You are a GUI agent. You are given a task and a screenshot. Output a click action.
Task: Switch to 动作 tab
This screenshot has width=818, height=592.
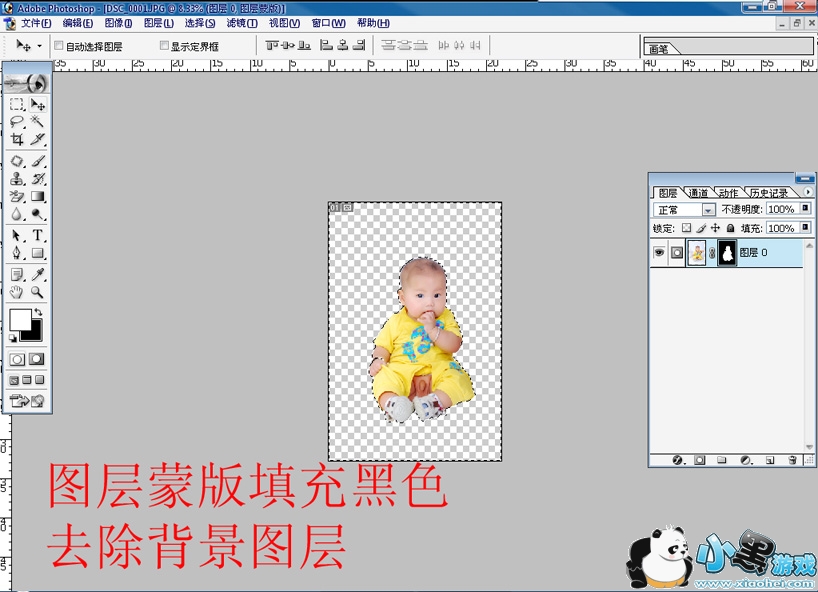(728, 193)
